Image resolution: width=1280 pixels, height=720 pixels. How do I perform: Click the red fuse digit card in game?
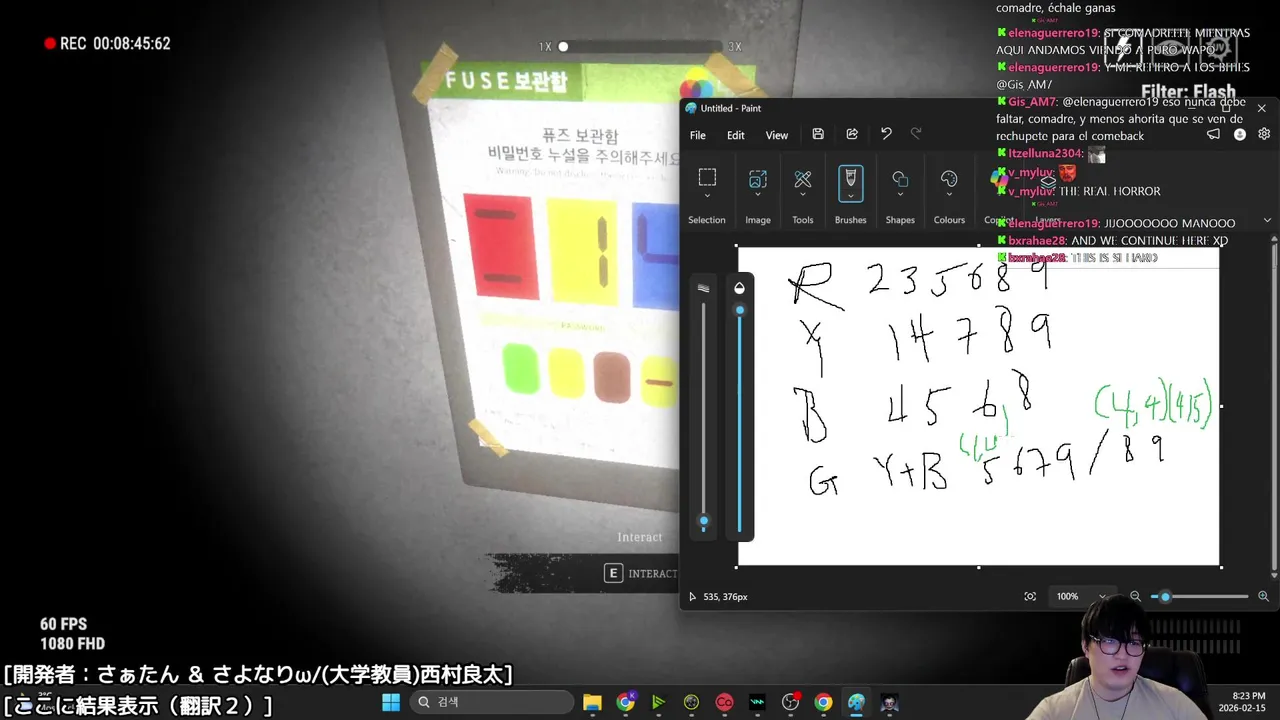[x=500, y=246]
